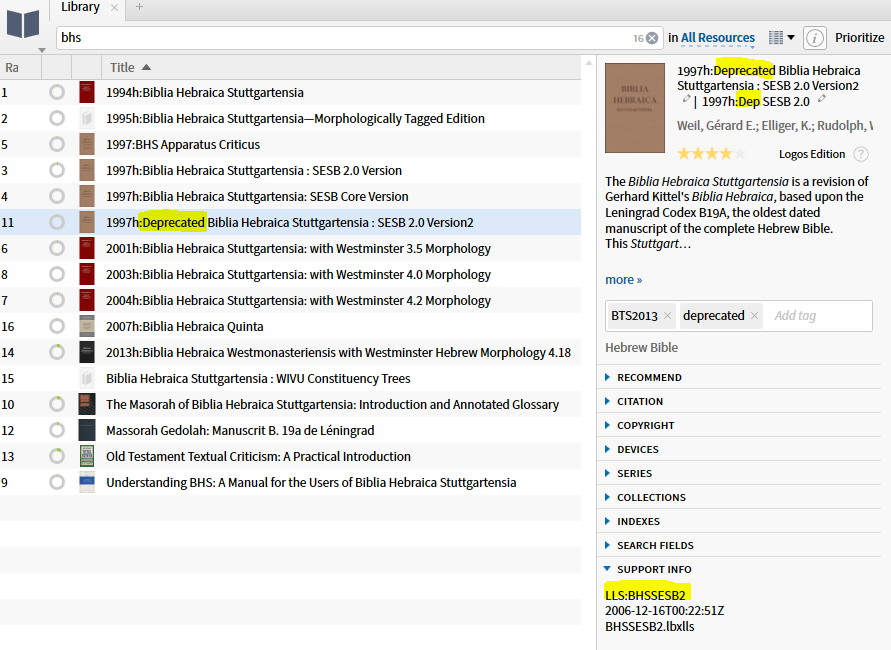The height and width of the screenshot is (650, 891).
Task: Toggle the resource info panel icon
Action: point(814,38)
